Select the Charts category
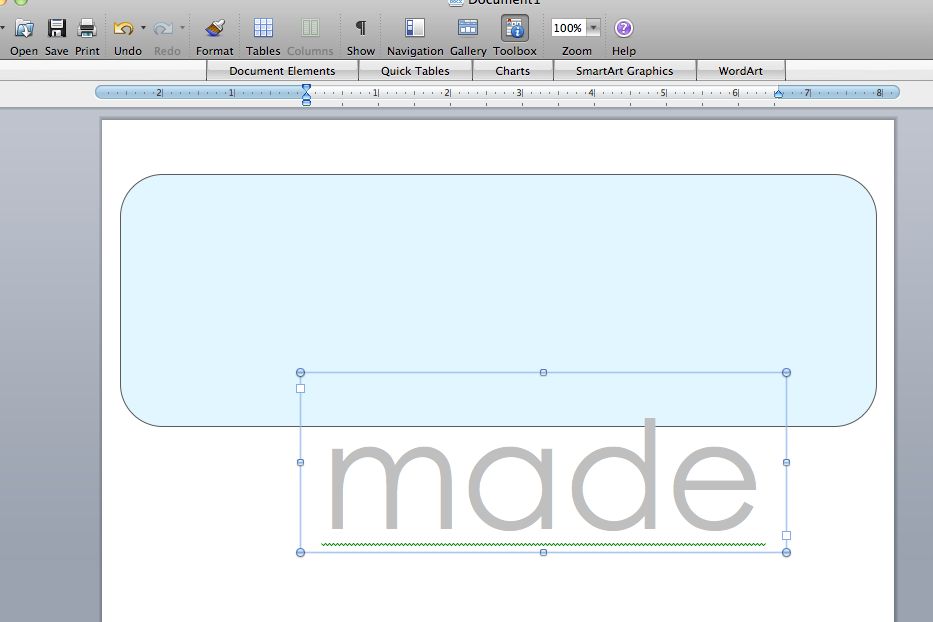The image size is (933, 622). coord(513,70)
